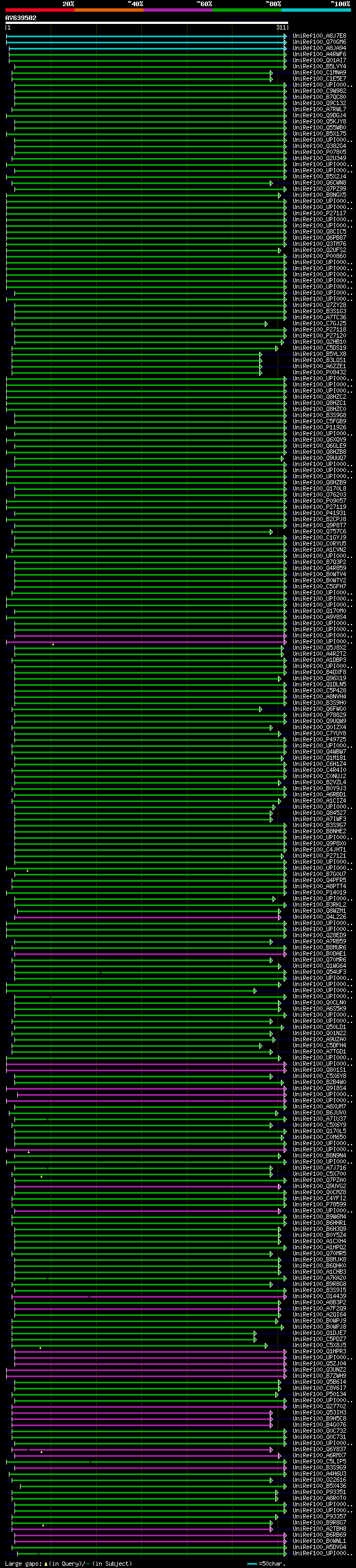Select the UniRef100_Q38264 label

(319, 146)
